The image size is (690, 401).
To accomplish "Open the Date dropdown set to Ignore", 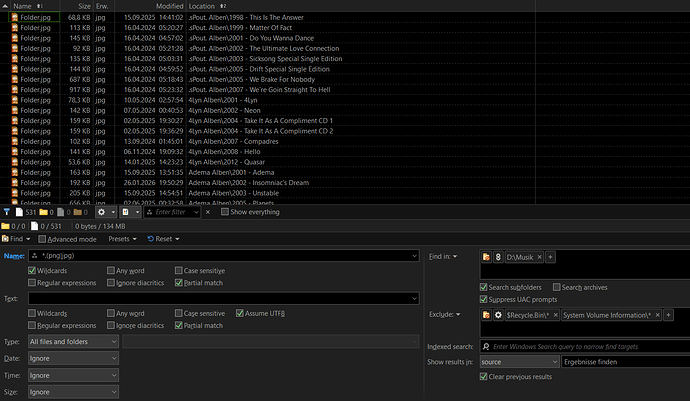I will tap(72, 358).
